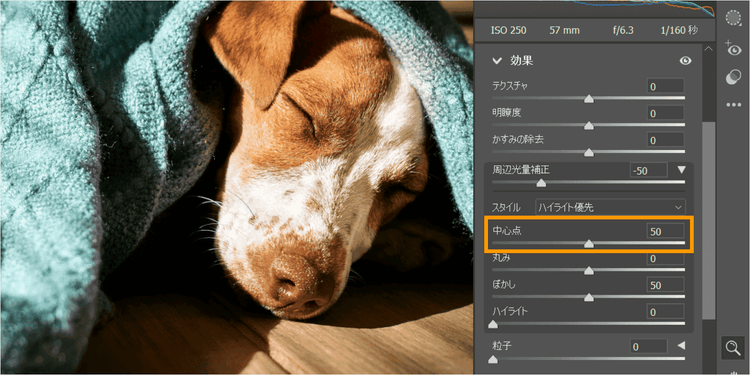Click the 粒子 value field
The width and height of the screenshot is (750, 375).
[x=649, y=346]
